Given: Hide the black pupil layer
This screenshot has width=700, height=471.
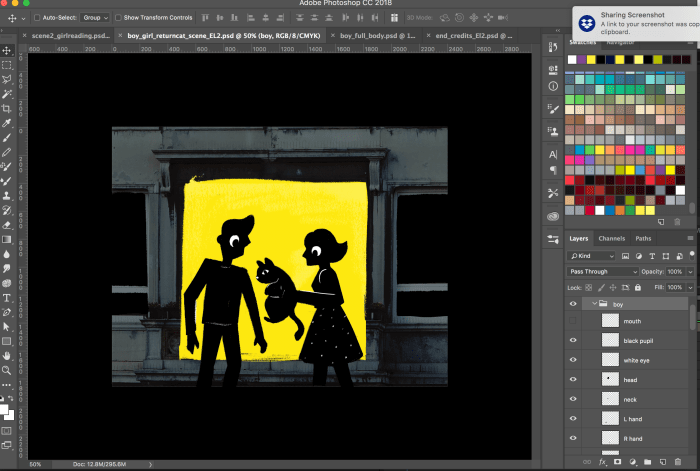Looking at the screenshot, I should click(x=573, y=340).
